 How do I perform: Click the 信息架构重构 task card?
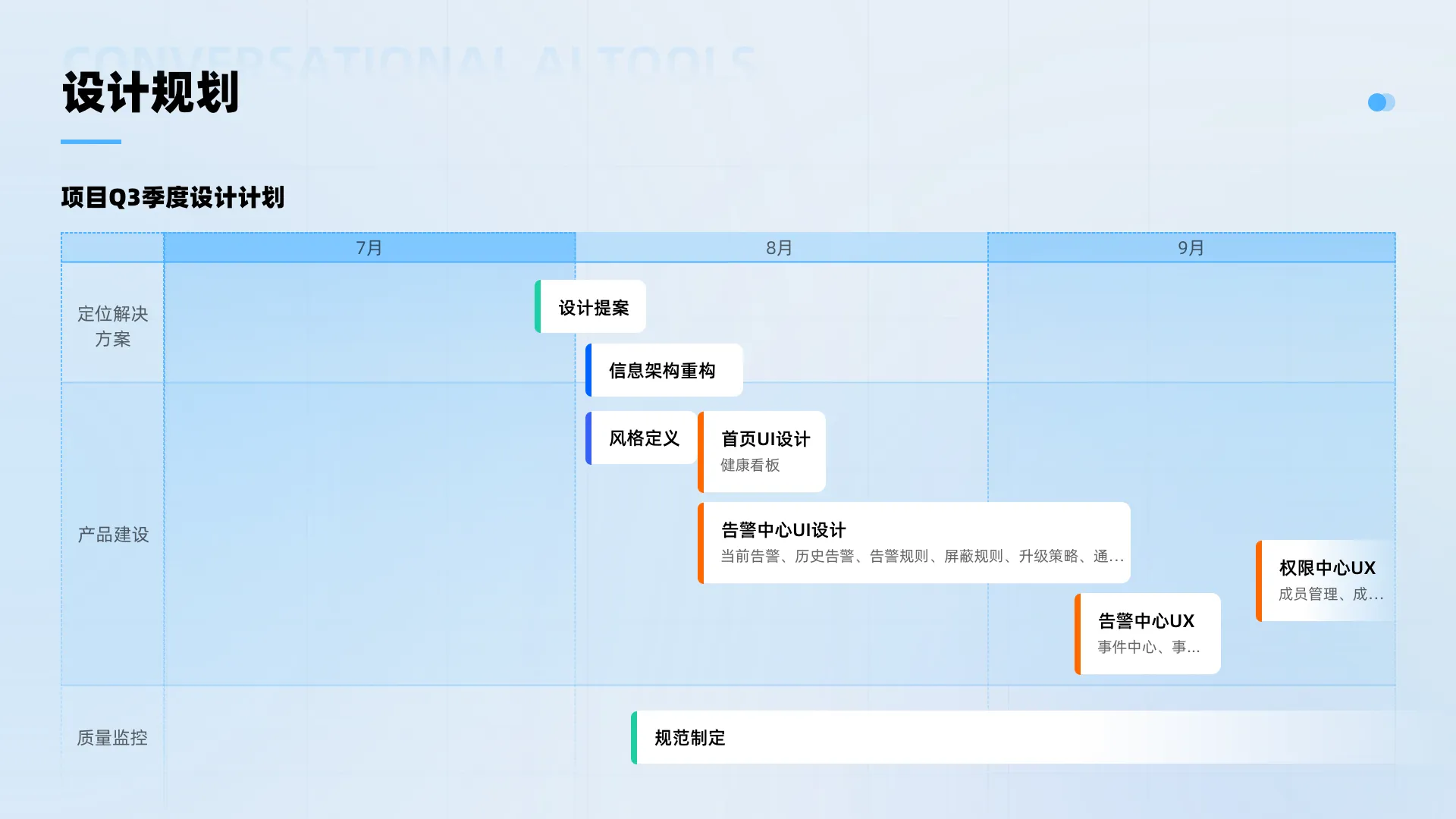coord(664,370)
